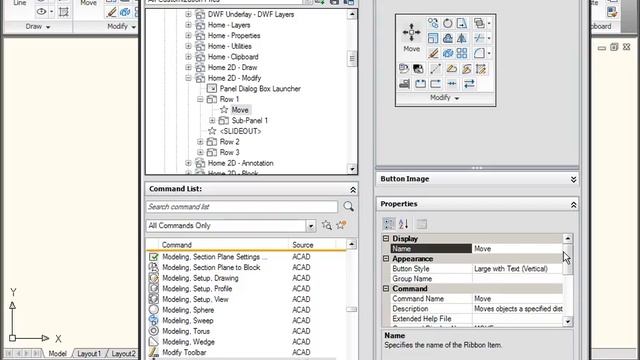Collapse the Display property category
Image resolution: width=640 pixels, height=360 pixels.
coord(386,238)
